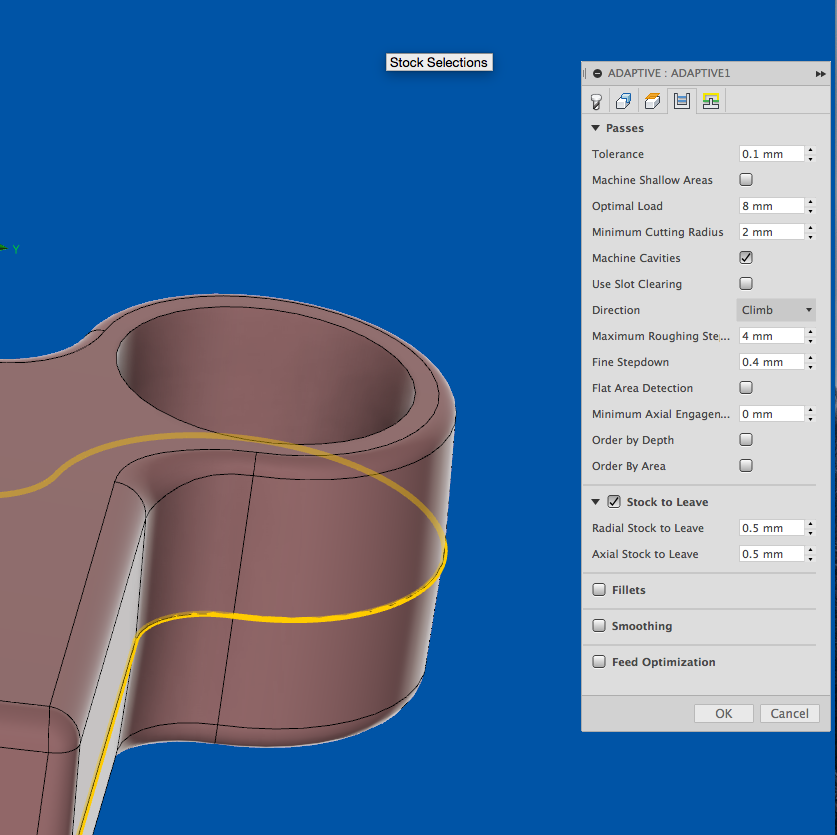Click OK to confirm adaptive settings

click(x=723, y=713)
